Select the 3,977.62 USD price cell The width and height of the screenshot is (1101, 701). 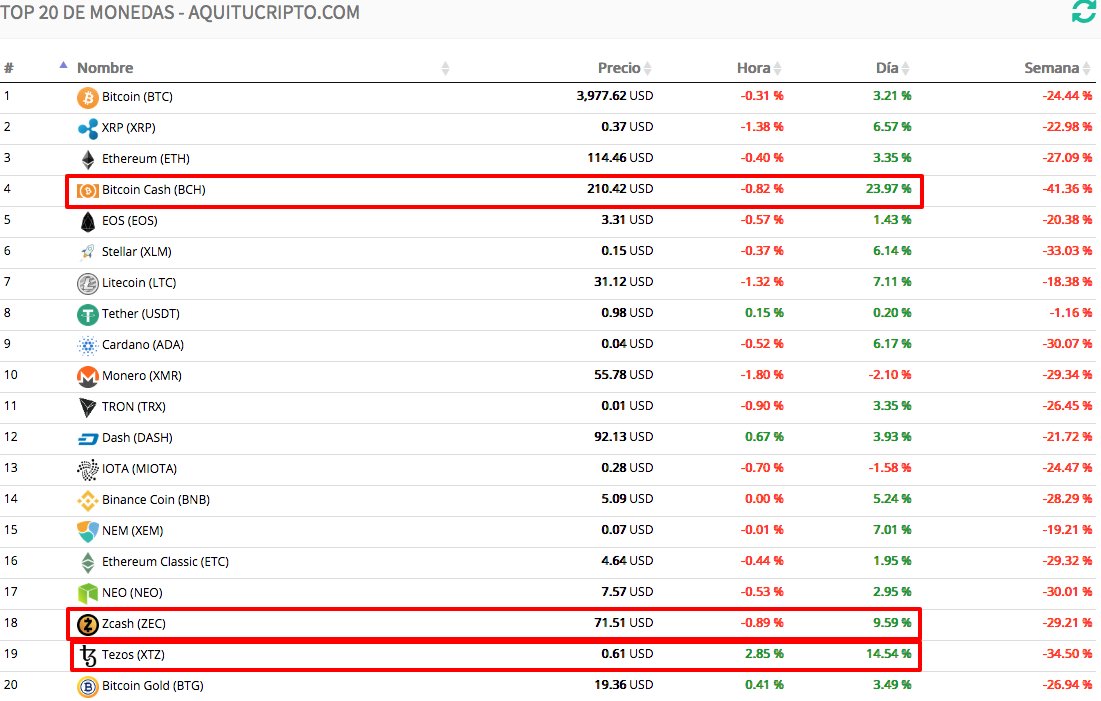coord(614,96)
